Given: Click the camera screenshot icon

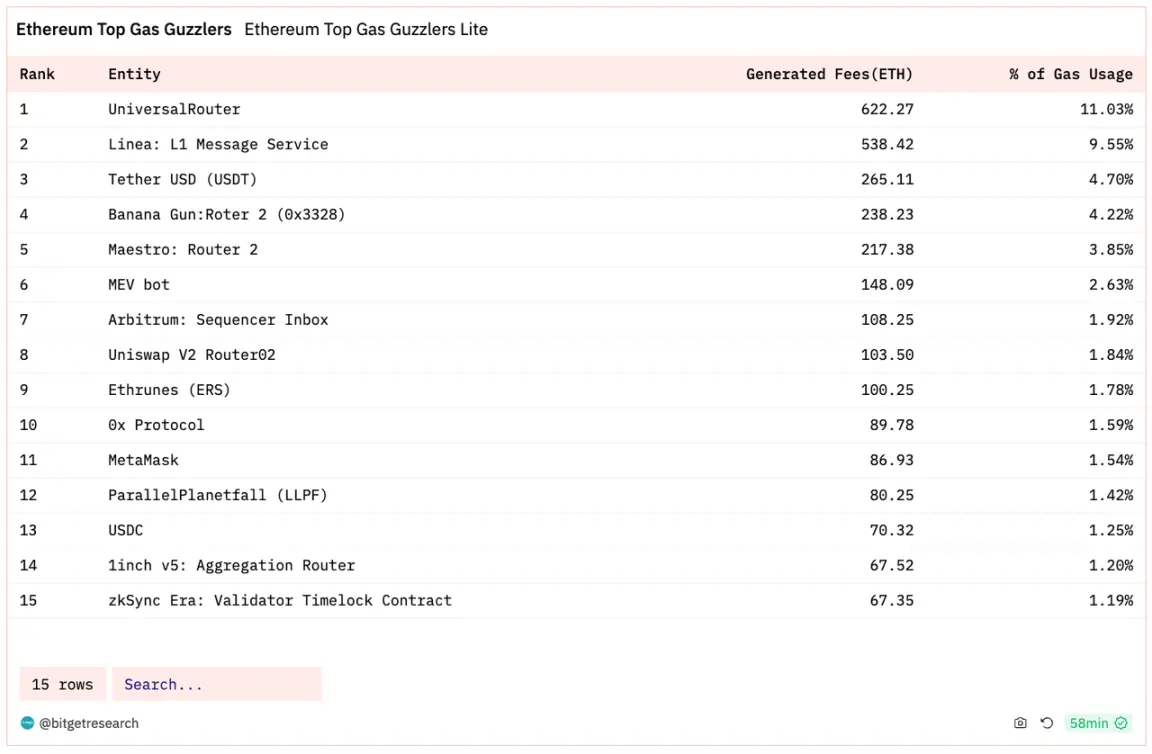Looking at the screenshot, I should pos(1020,723).
